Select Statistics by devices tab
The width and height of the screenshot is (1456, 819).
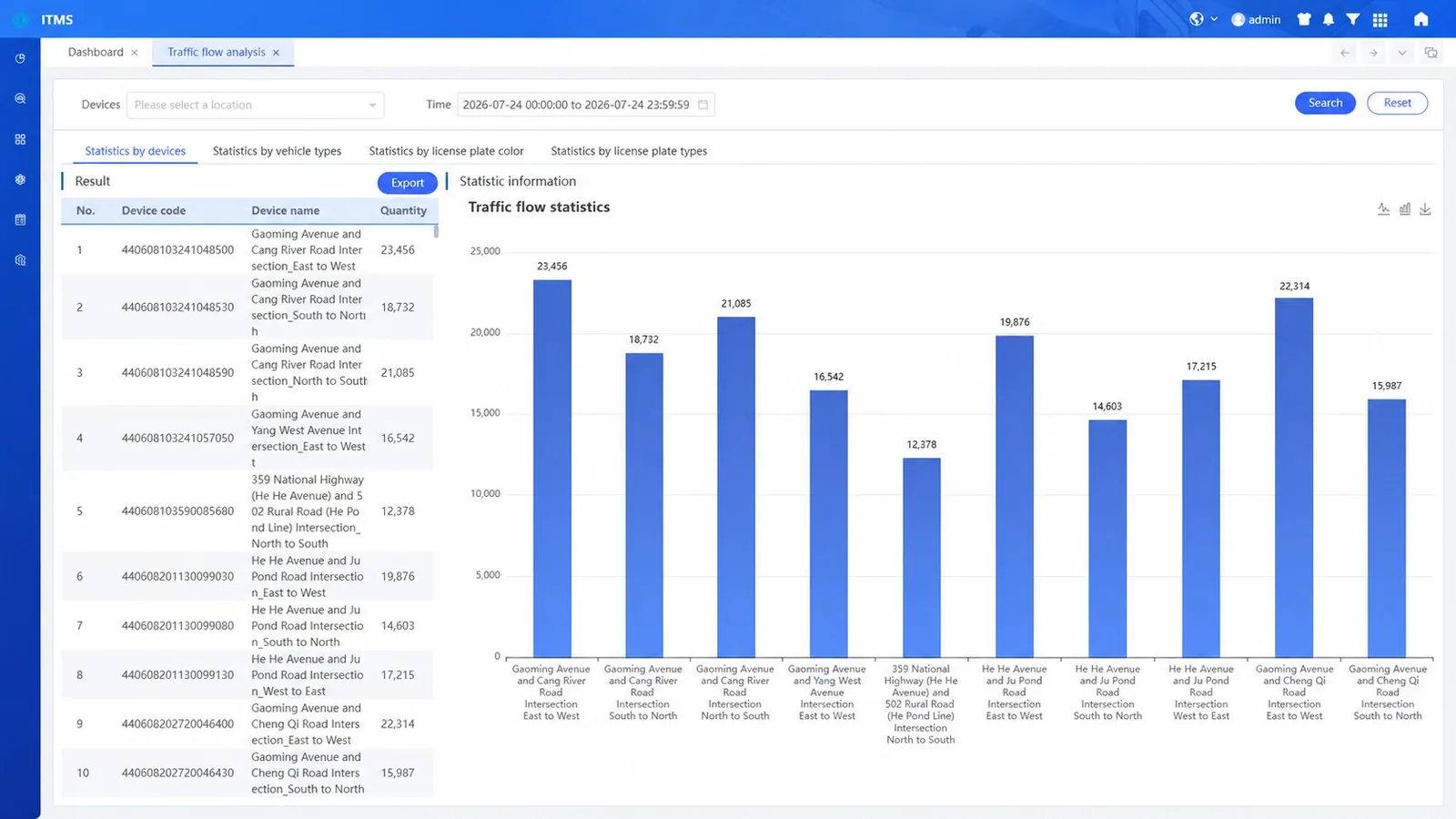point(135,151)
